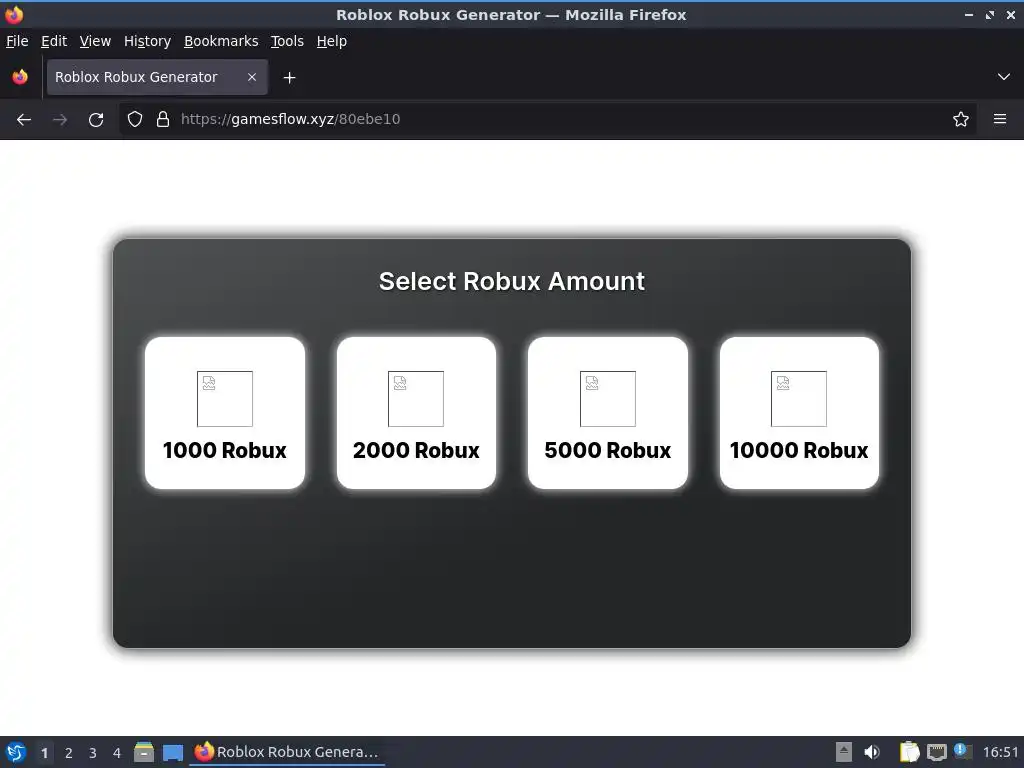Expand the list all tabs chevron
1024x768 pixels.
pyautogui.click(x=1004, y=77)
